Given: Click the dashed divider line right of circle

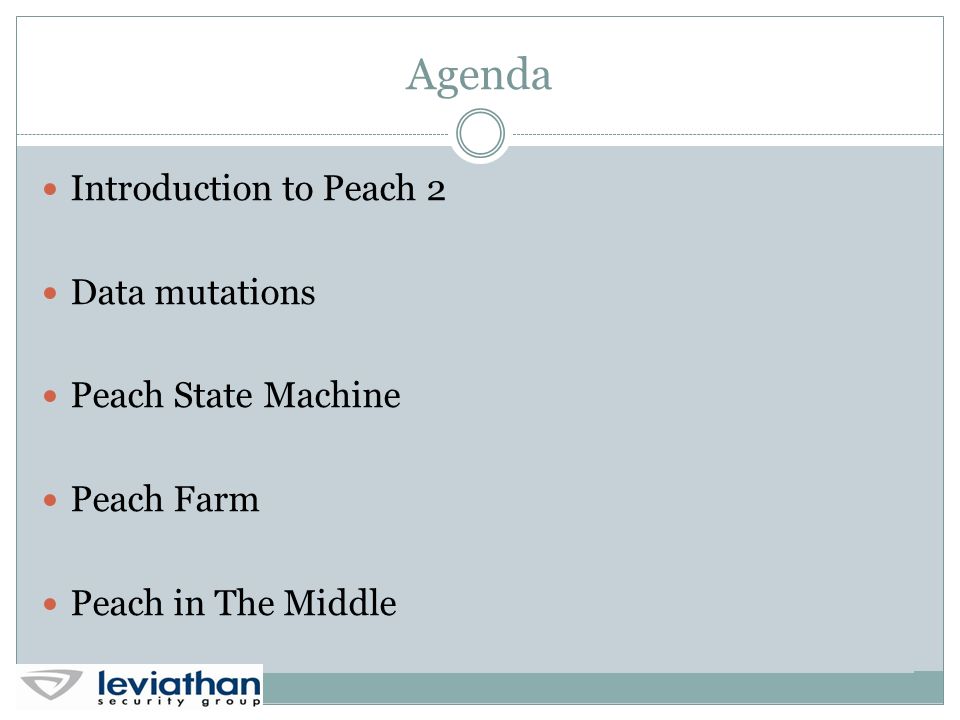Looking at the screenshot, I should (x=727, y=134).
